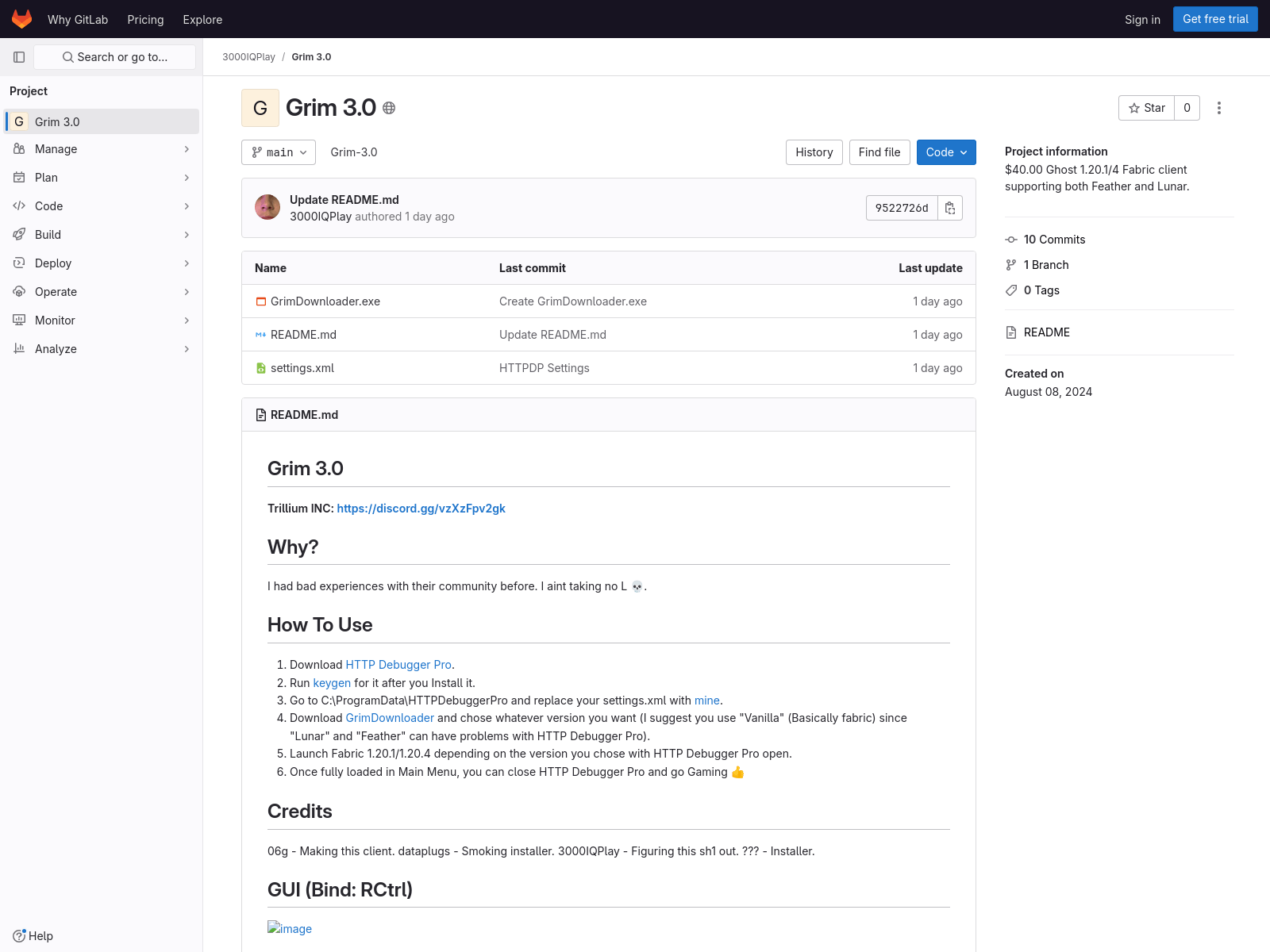
Task: Click the Analyze chart icon
Action: click(x=19, y=349)
